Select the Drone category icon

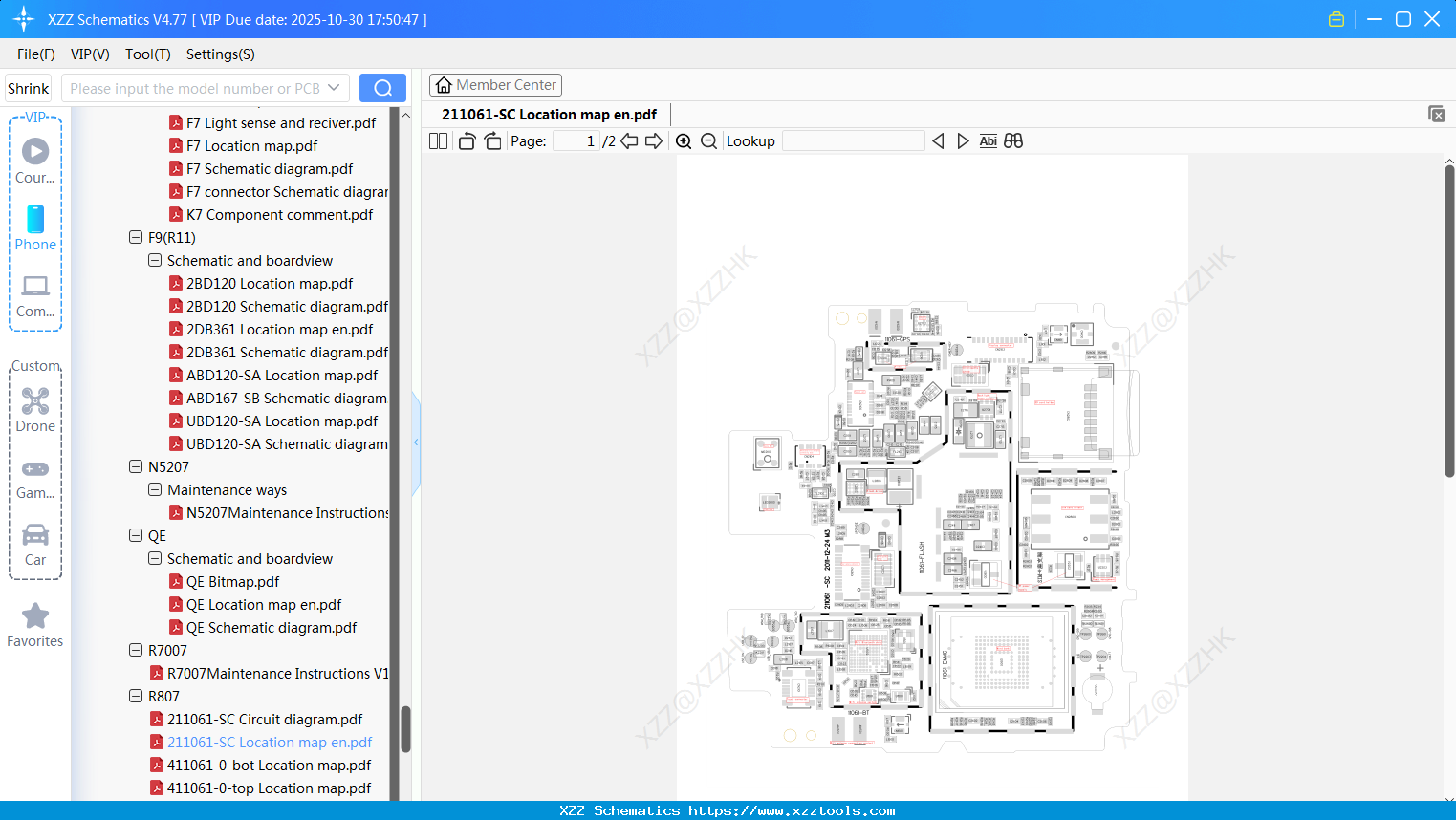[x=35, y=401]
